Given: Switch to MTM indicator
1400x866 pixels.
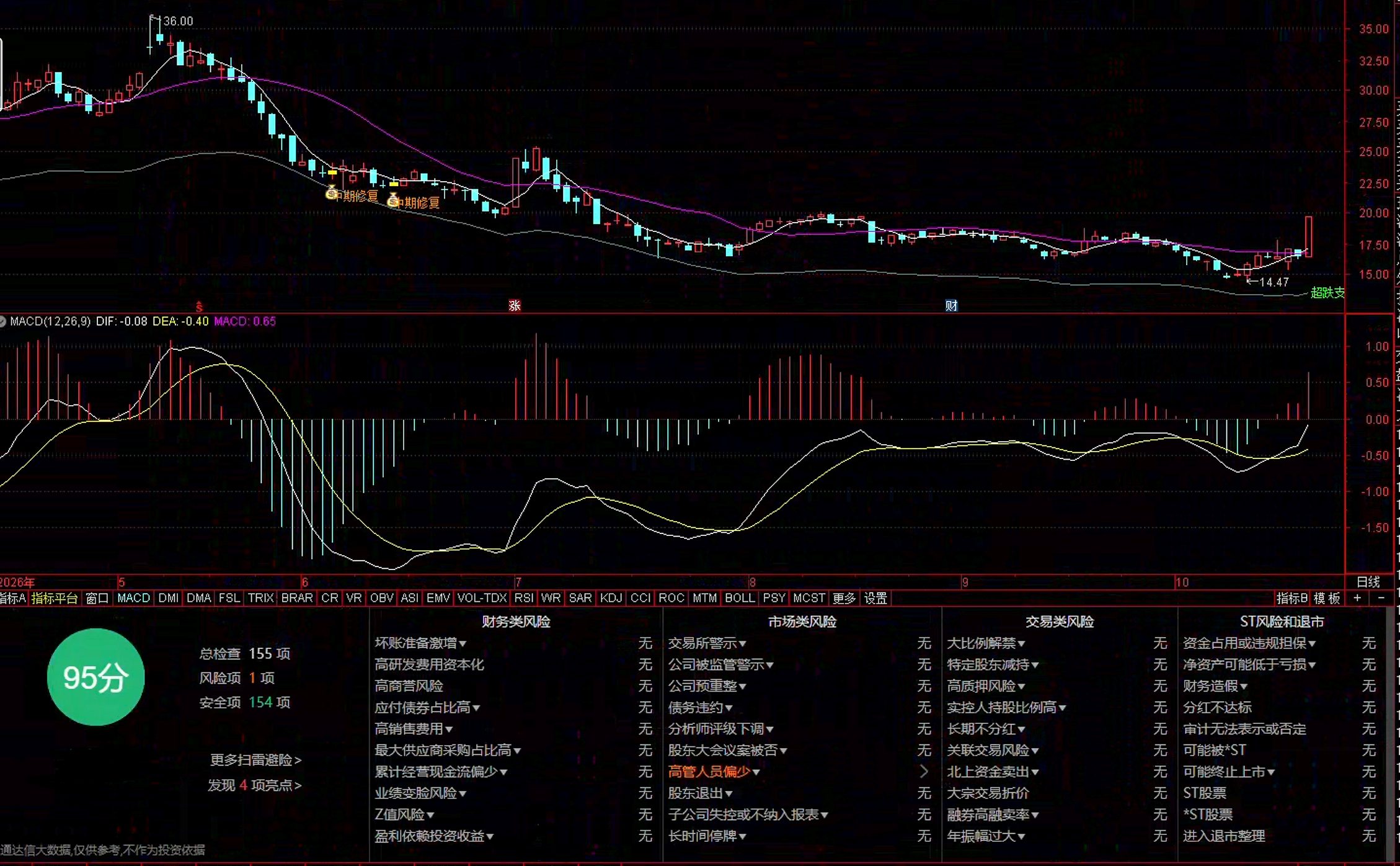Looking at the screenshot, I should pyautogui.click(x=705, y=598).
